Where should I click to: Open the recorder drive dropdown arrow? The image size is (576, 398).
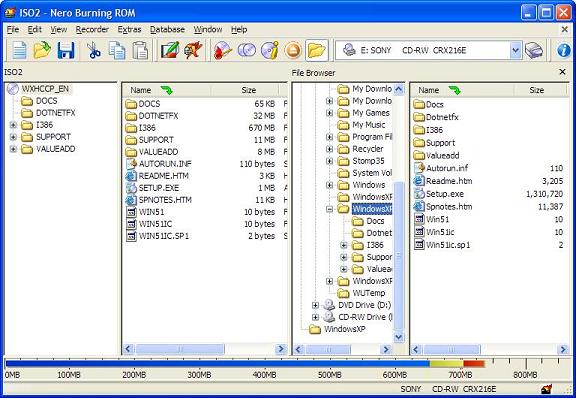pyautogui.click(x=515, y=50)
